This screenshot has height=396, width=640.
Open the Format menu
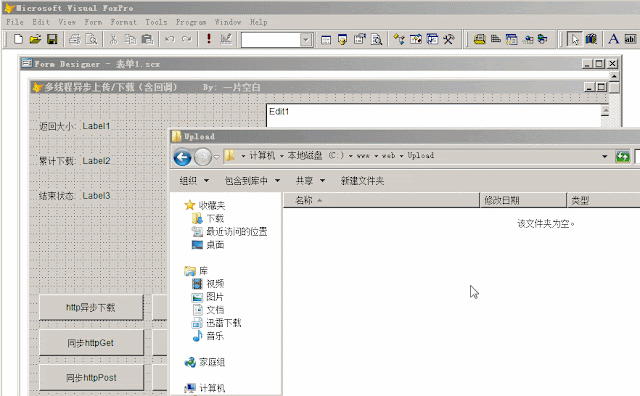[123, 22]
